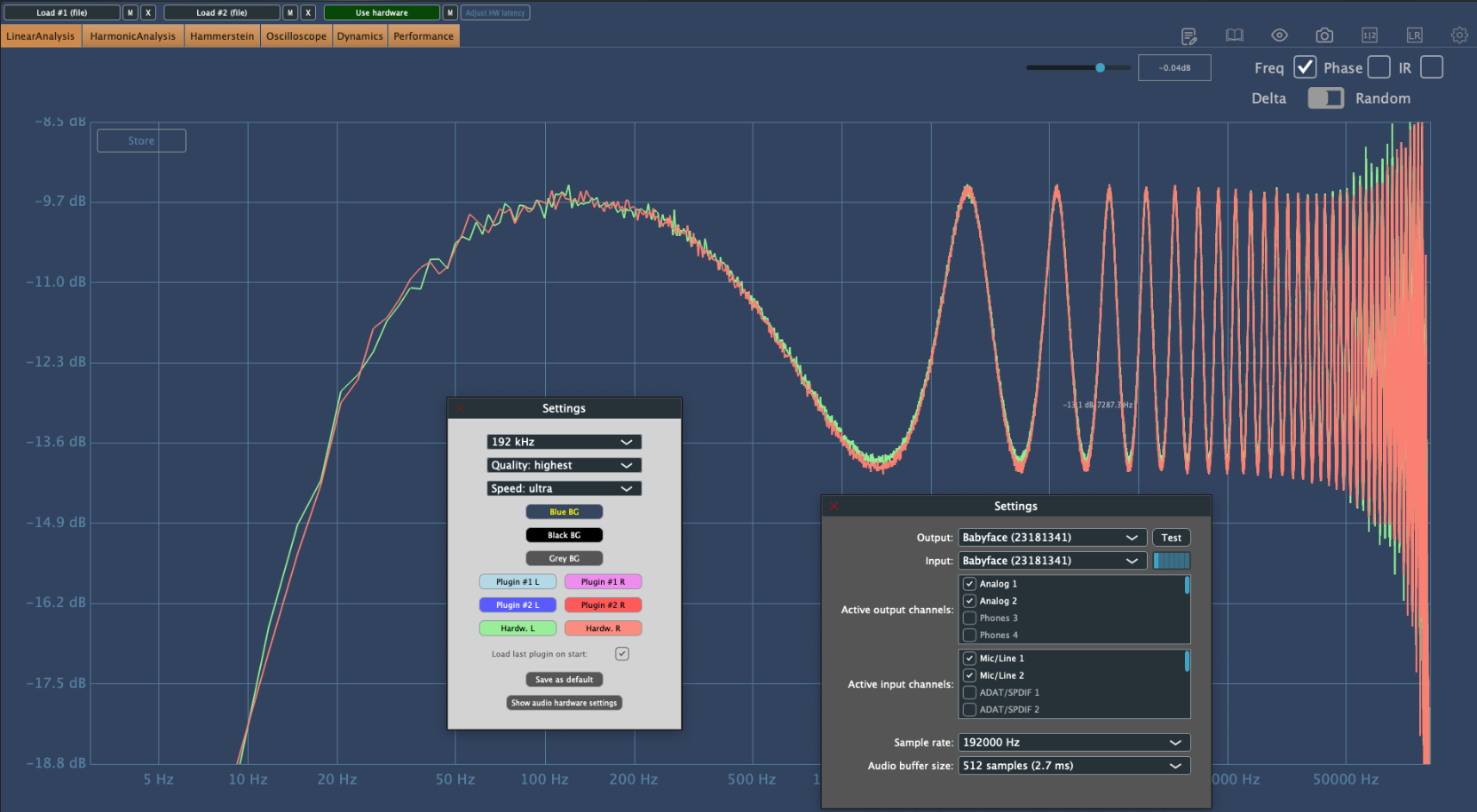Click the Save as default button
This screenshot has width=1477, height=812.
564,680
